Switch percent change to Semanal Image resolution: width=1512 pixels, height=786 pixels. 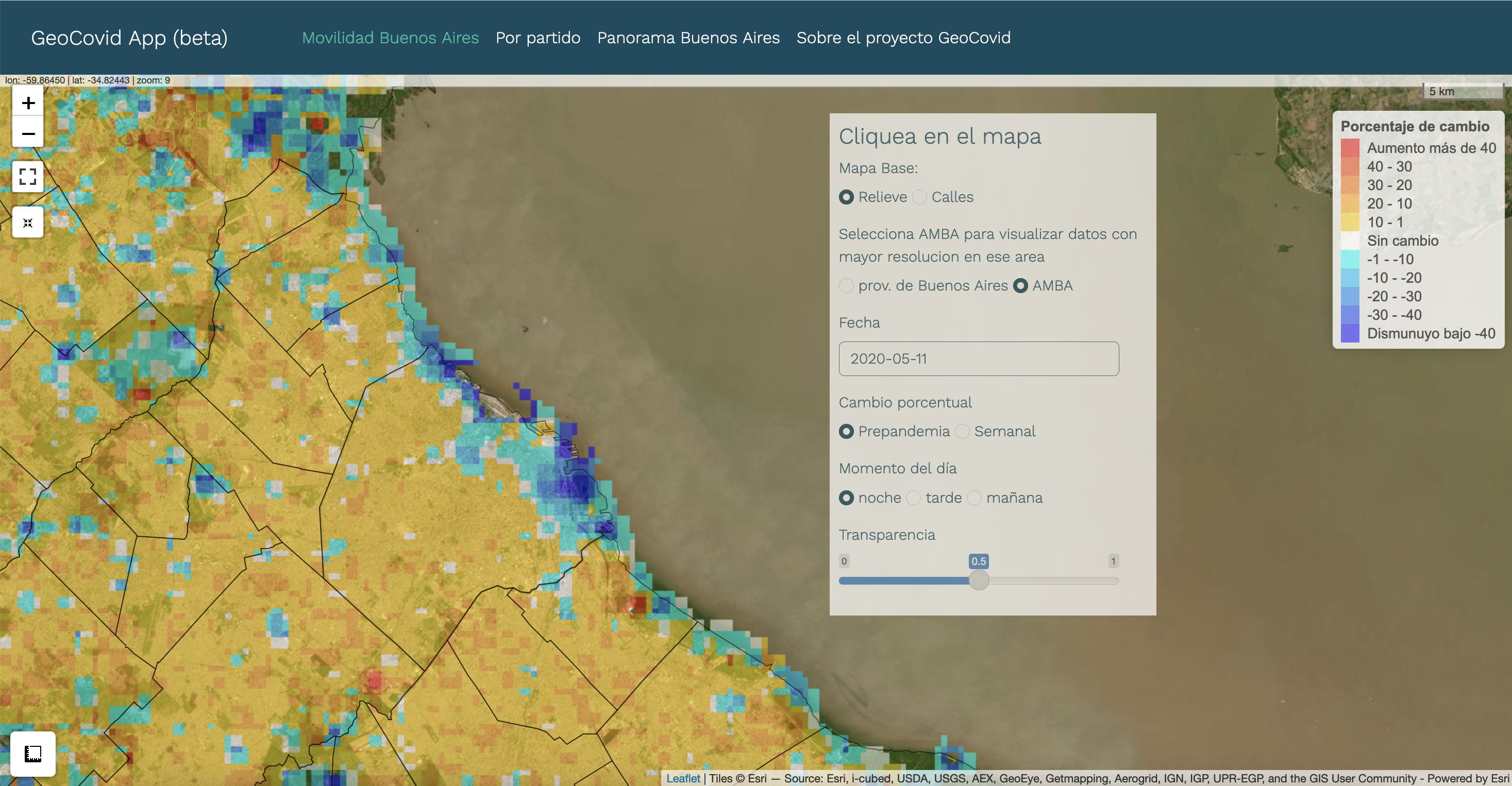tap(962, 432)
